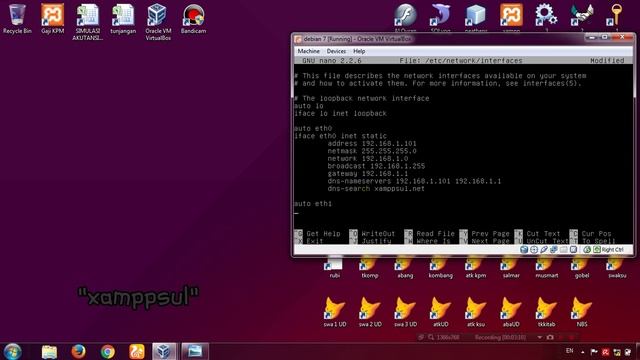Viewport: 640px width, 360px height.
Task: Open the Help menu in VirtualBox
Action: 359,51
